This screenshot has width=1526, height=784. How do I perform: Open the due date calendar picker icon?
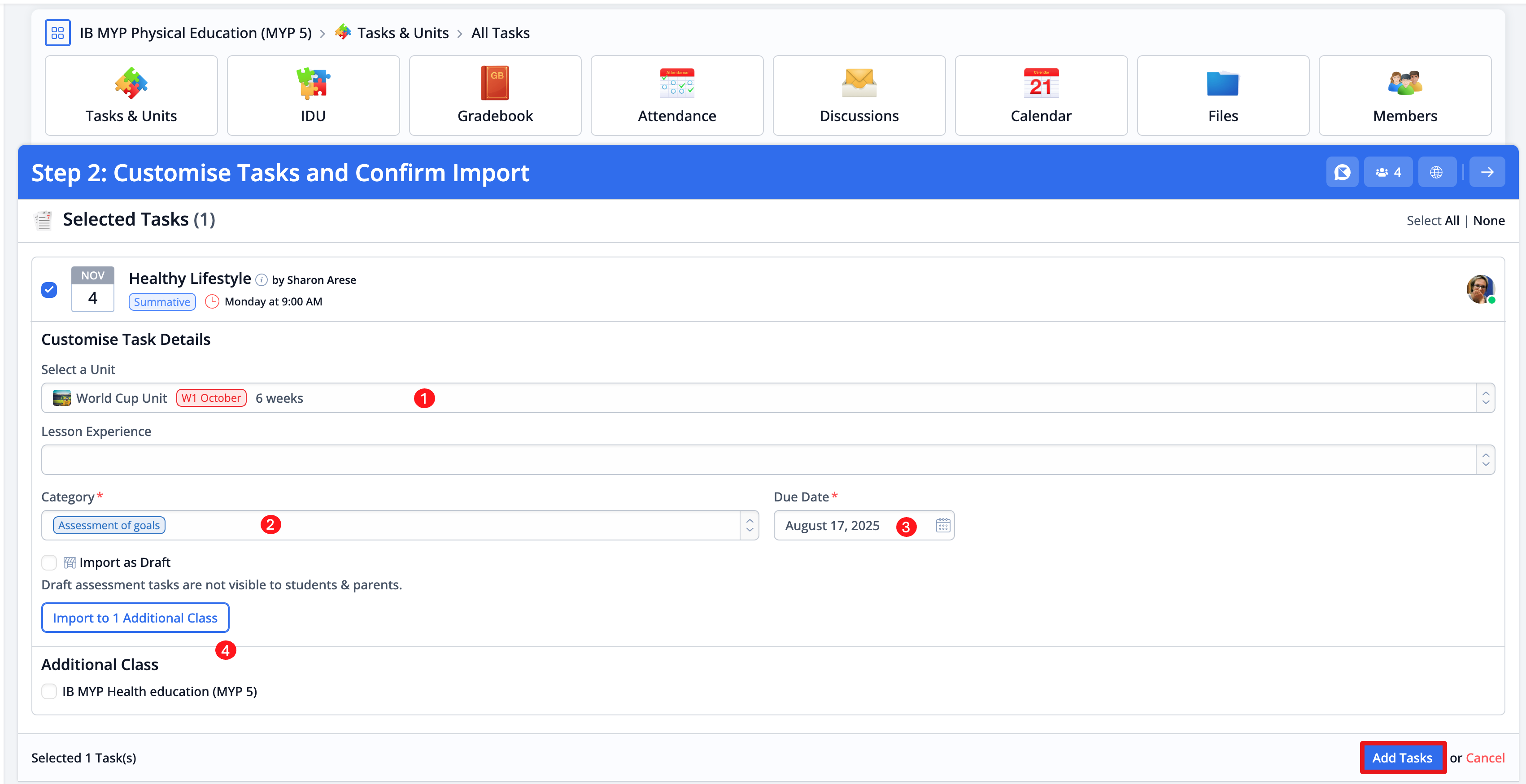pos(942,525)
